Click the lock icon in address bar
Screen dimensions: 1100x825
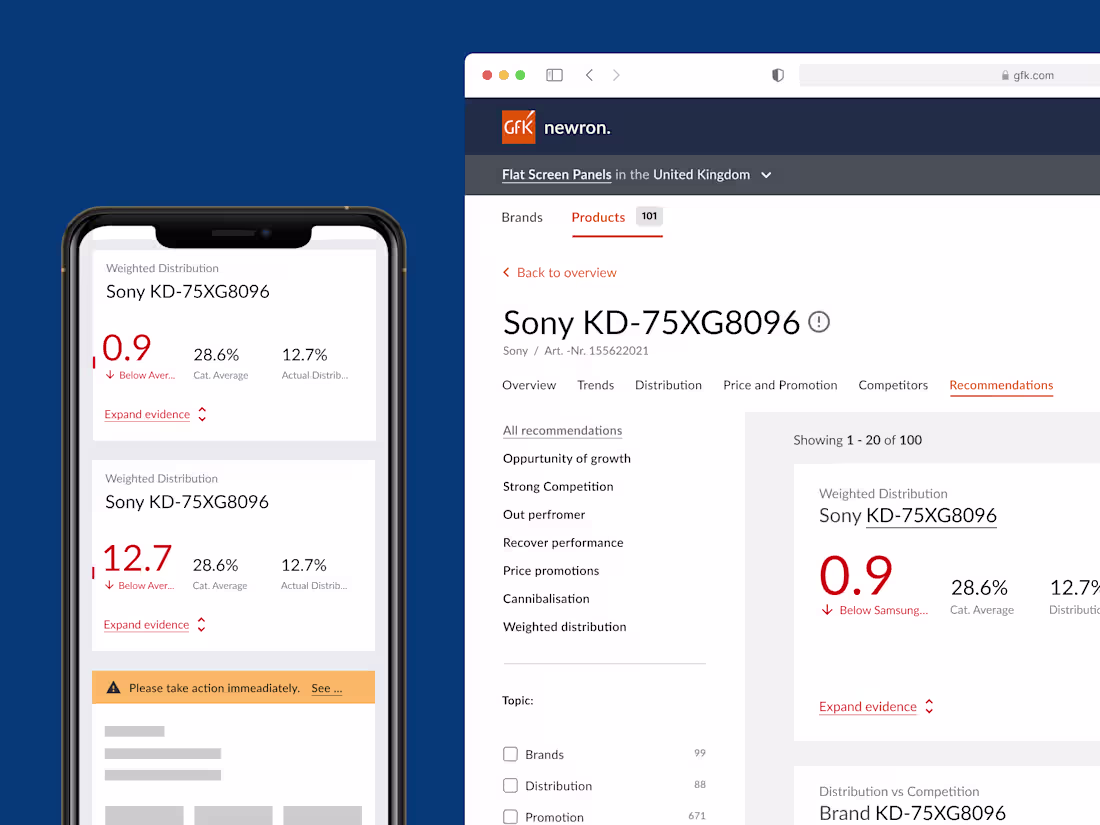[x=1005, y=75]
